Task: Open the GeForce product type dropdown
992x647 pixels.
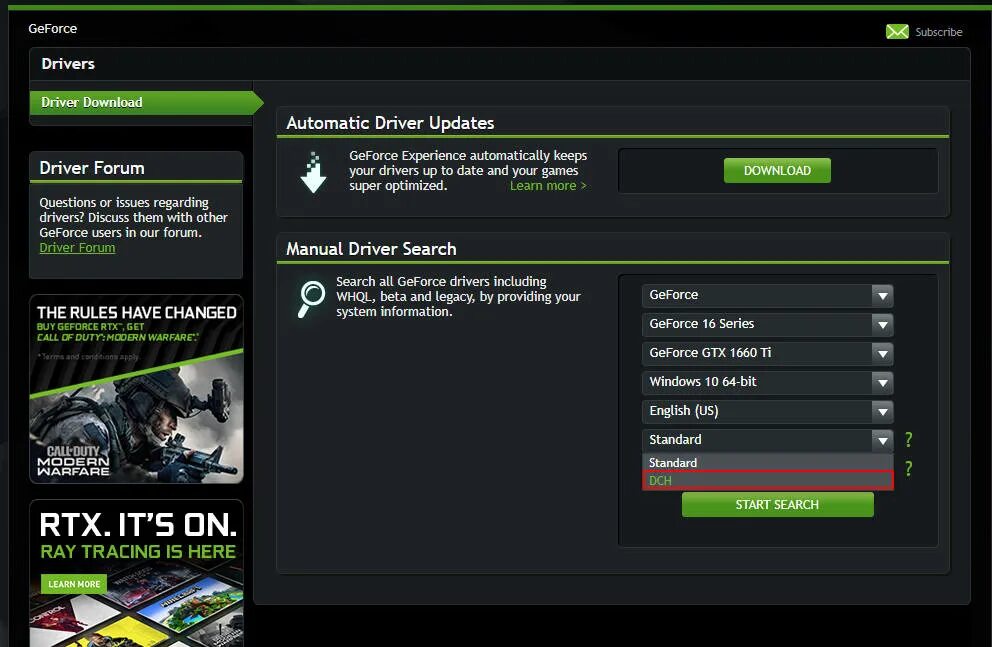Action: tap(767, 295)
